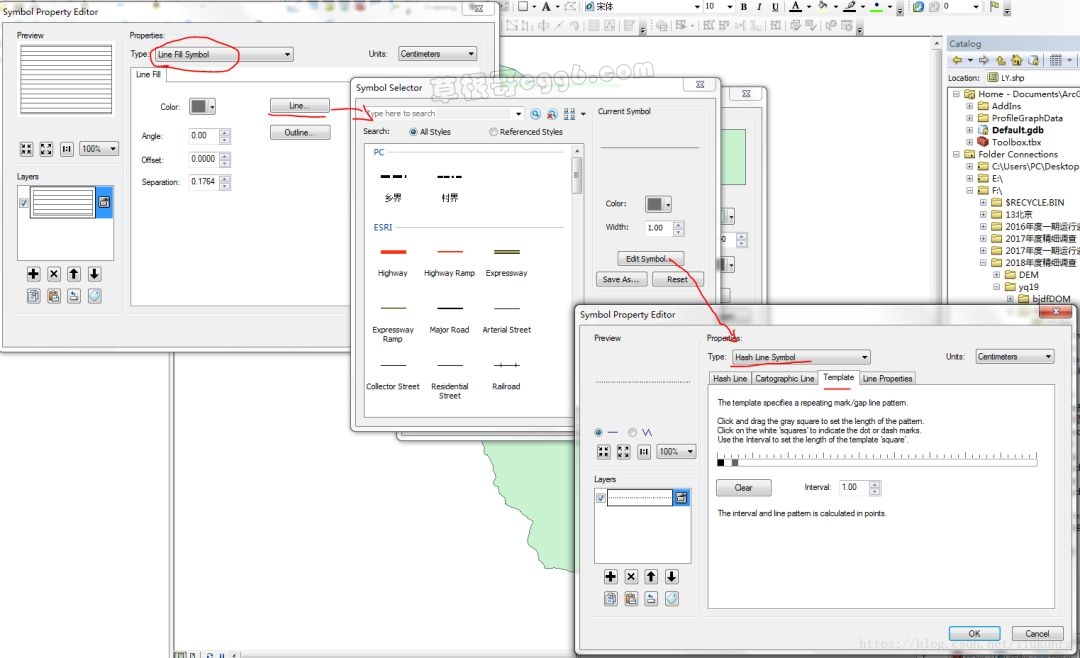Click the Bold formatting icon in the toolbar

(x=744, y=7)
